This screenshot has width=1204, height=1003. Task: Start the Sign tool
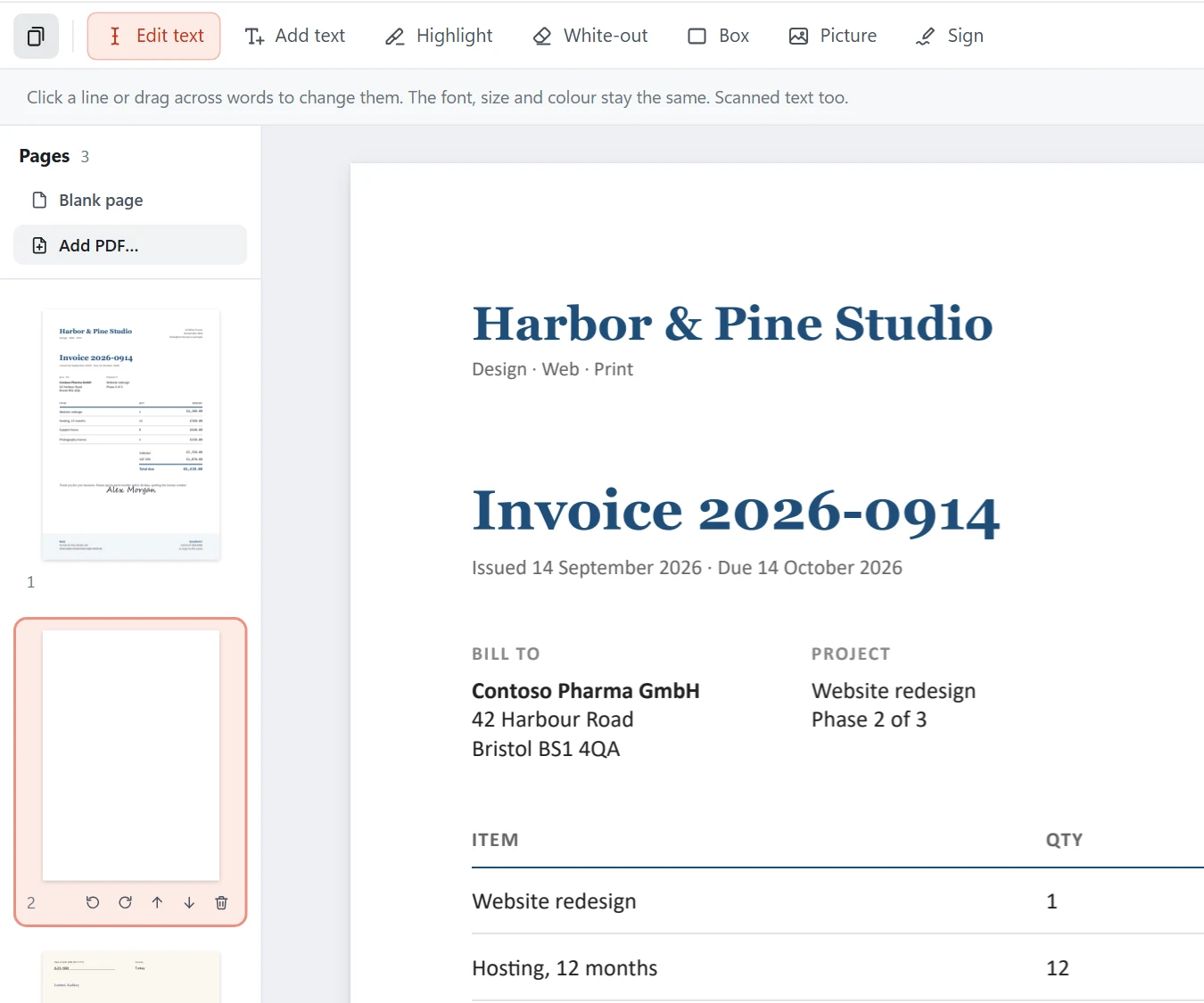click(949, 37)
